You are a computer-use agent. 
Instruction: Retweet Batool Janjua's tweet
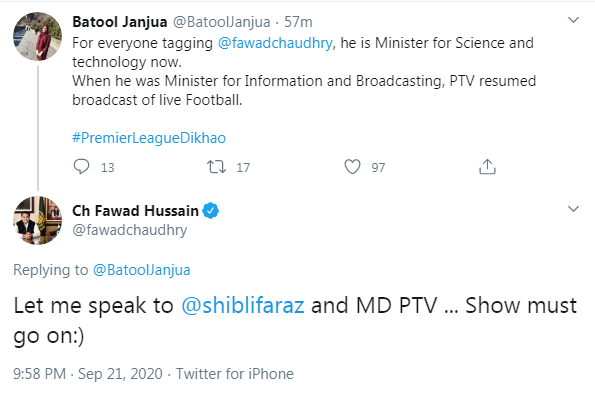(x=216, y=167)
